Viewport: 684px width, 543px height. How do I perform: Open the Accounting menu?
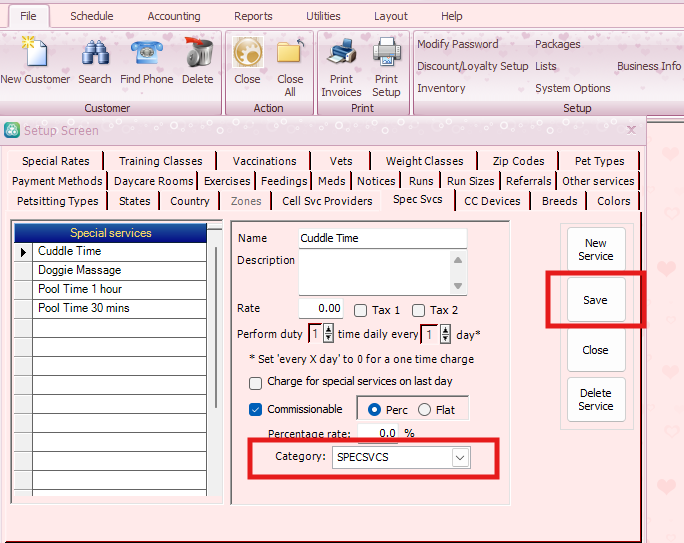(x=174, y=16)
